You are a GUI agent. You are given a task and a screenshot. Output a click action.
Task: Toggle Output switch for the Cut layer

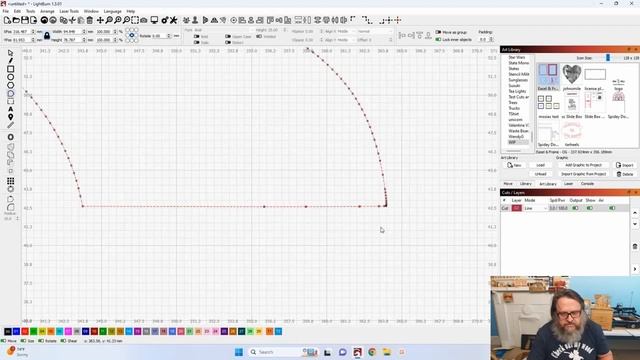click(x=576, y=208)
